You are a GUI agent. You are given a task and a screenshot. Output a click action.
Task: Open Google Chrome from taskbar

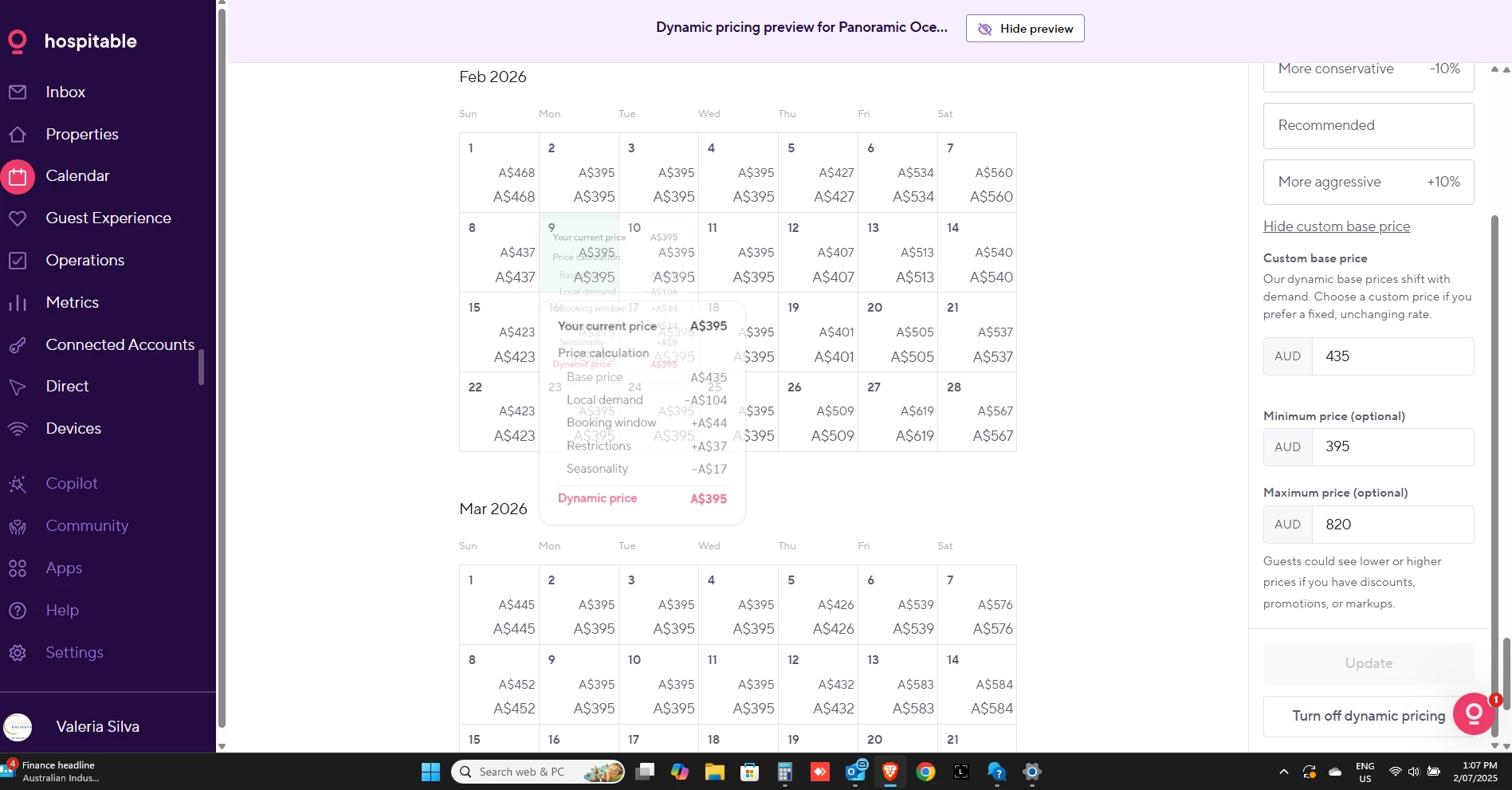(925, 772)
